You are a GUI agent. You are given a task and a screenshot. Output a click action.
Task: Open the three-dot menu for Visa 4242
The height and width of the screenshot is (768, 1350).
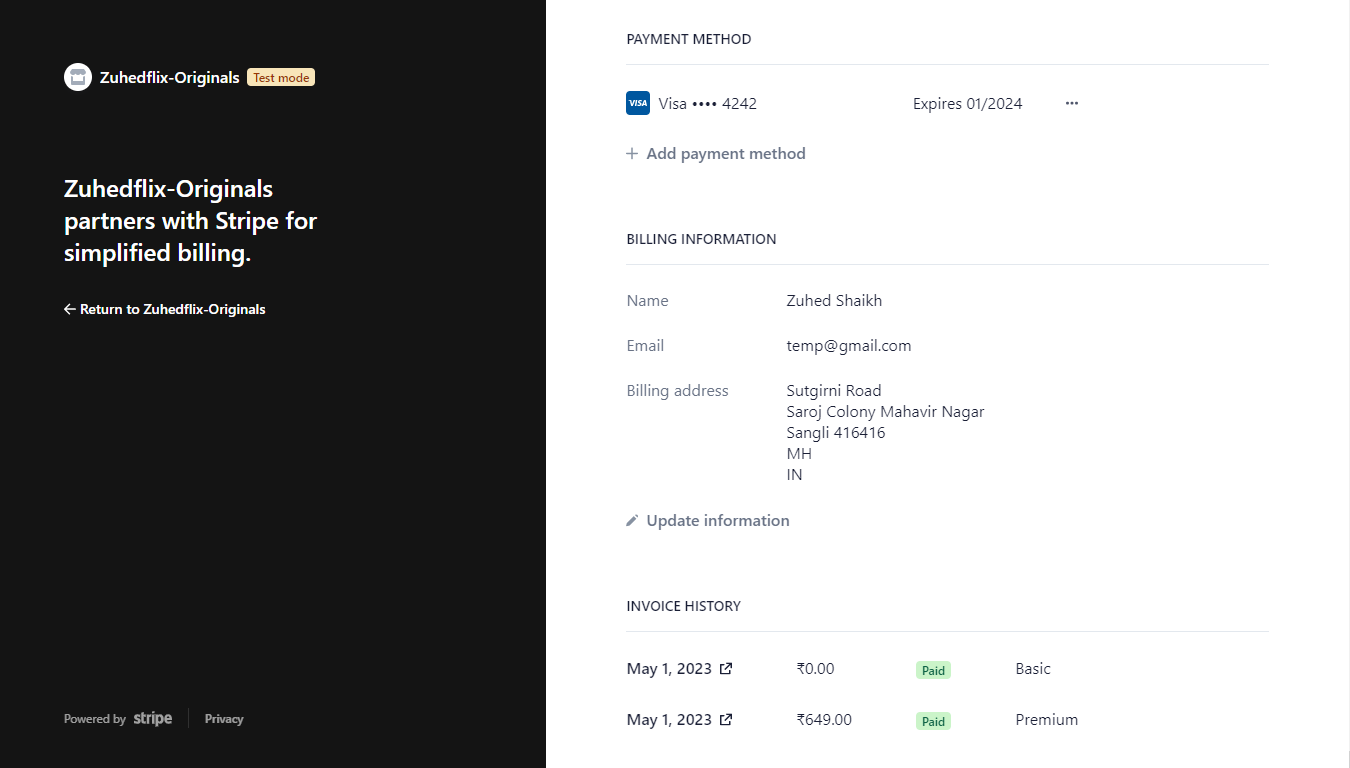pyautogui.click(x=1072, y=103)
